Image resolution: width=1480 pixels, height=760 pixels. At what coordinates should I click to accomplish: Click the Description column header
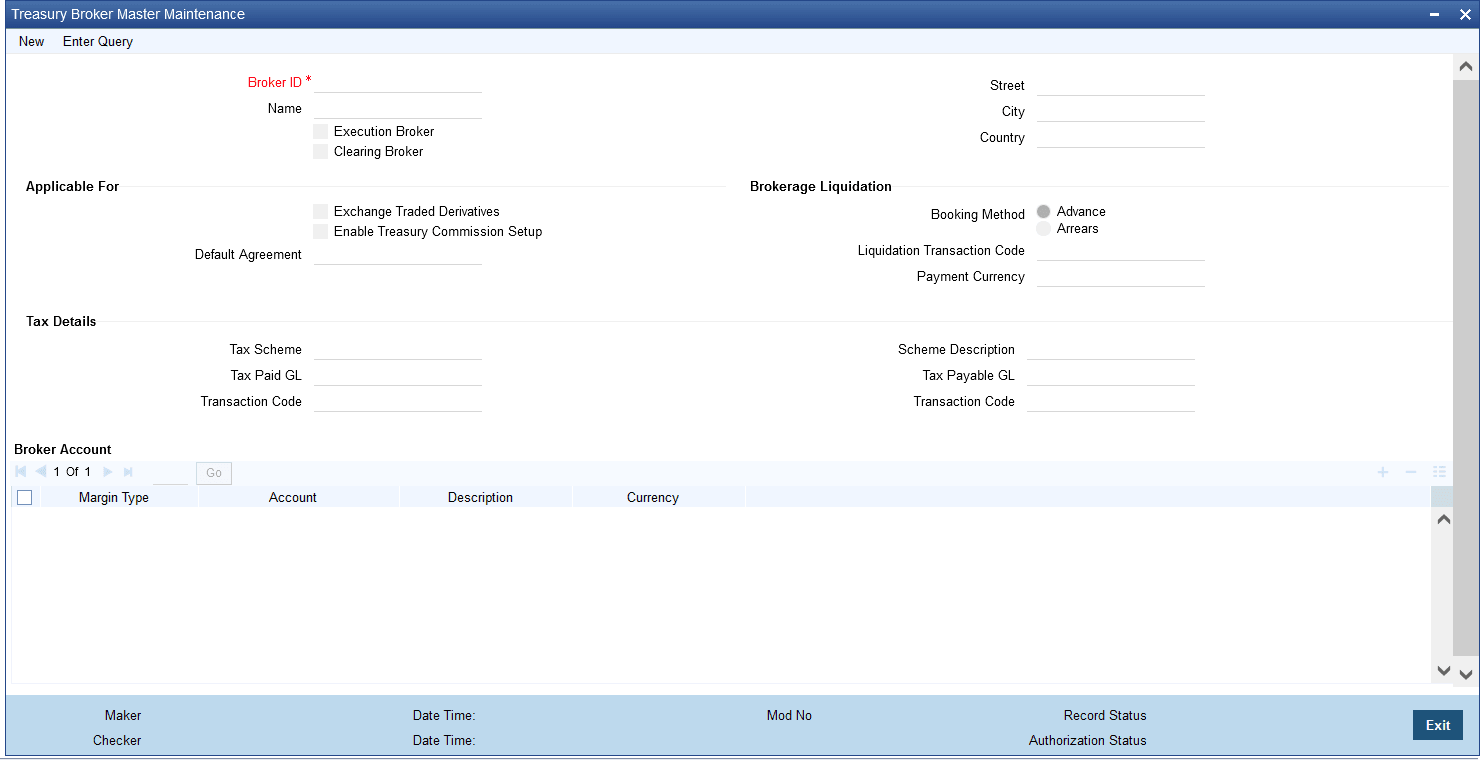pos(480,498)
